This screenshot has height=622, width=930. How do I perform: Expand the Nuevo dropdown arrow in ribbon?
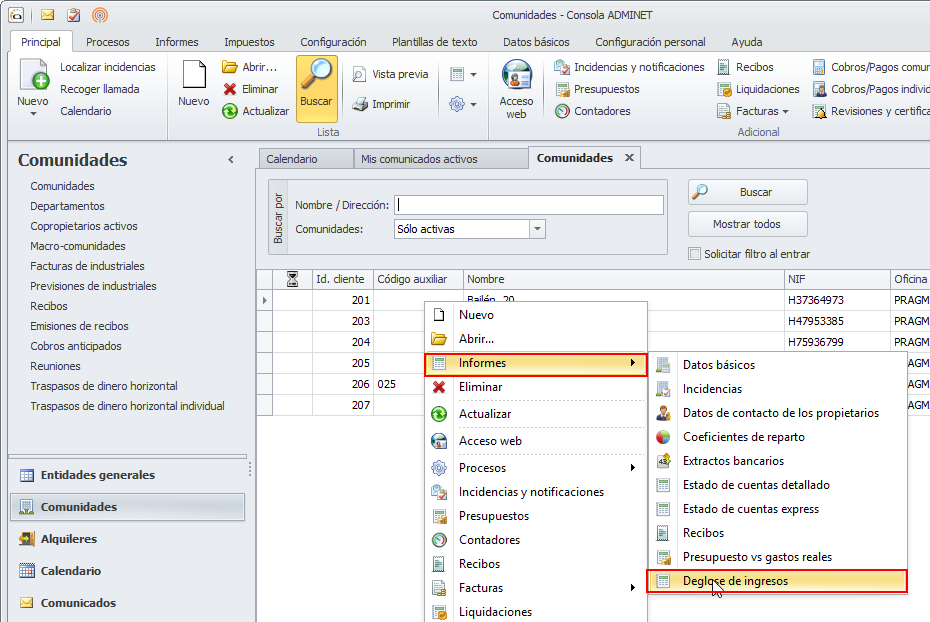coord(33,114)
